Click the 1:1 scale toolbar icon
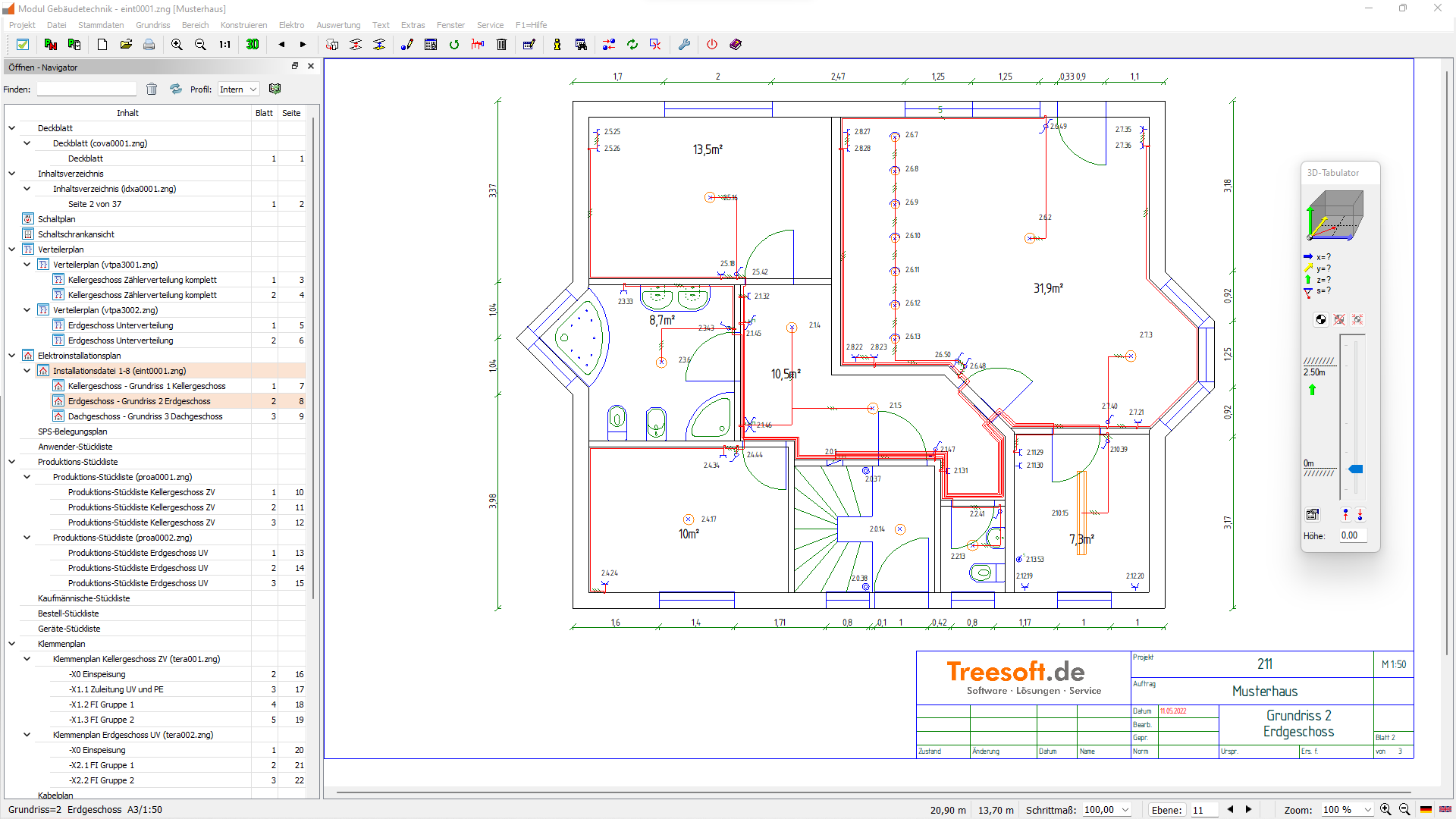The width and height of the screenshot is (1456, 819). (225, 45)
